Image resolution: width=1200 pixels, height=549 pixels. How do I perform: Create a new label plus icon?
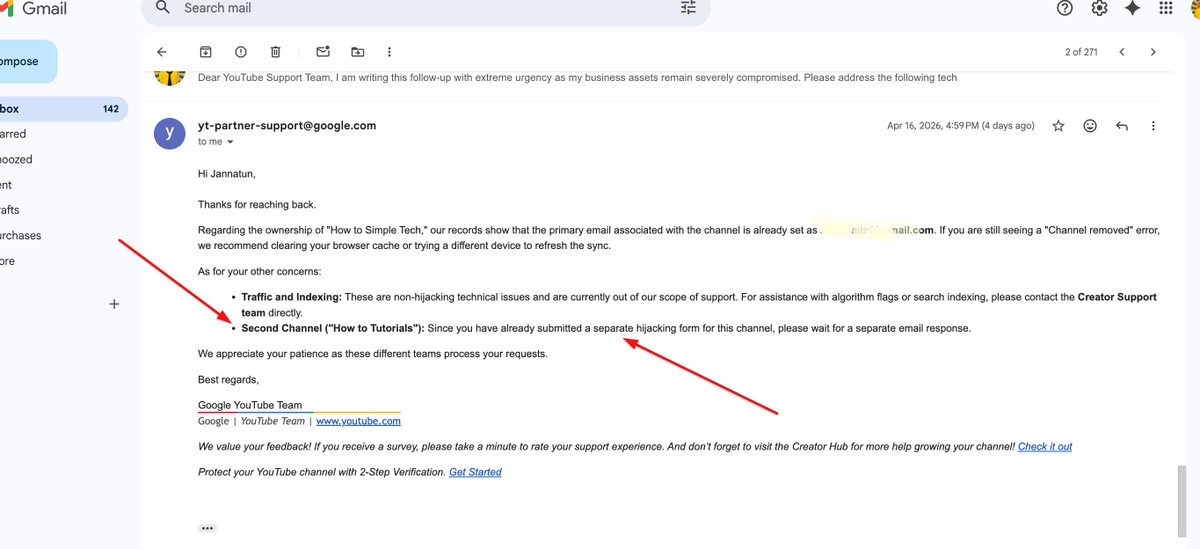pyautogui.click(x=114, y=304)
